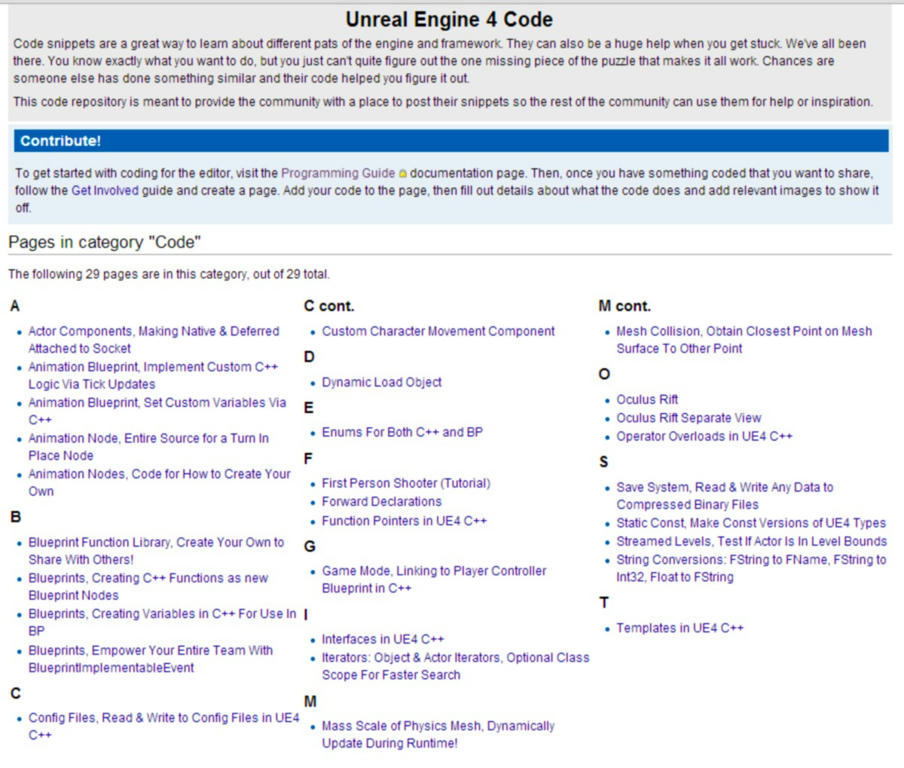
Task: Open Function Pointers in UE4 C++
Action: pyautogui.click(x=404, y=521)
